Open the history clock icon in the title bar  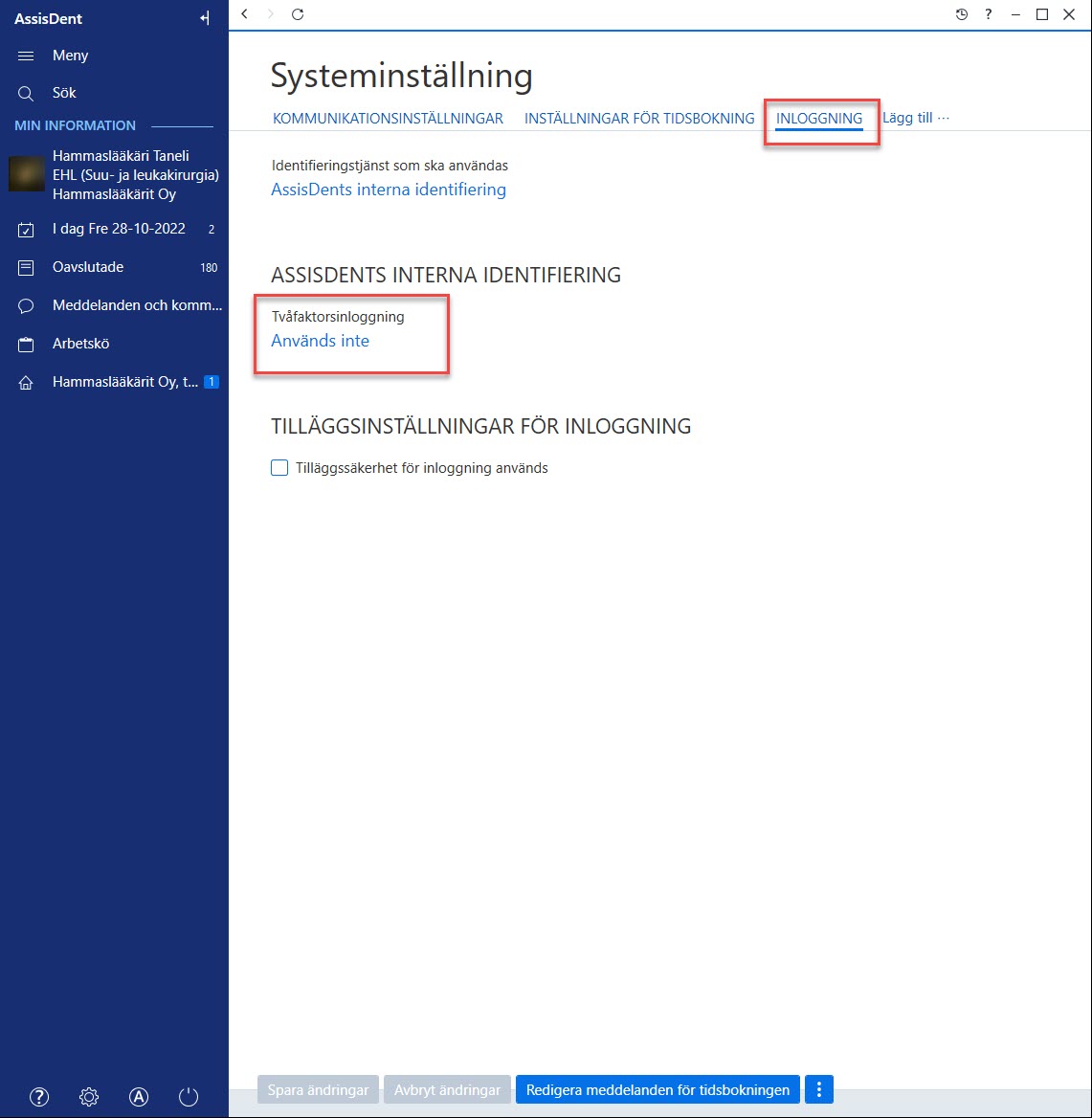(x=962, y=14)
